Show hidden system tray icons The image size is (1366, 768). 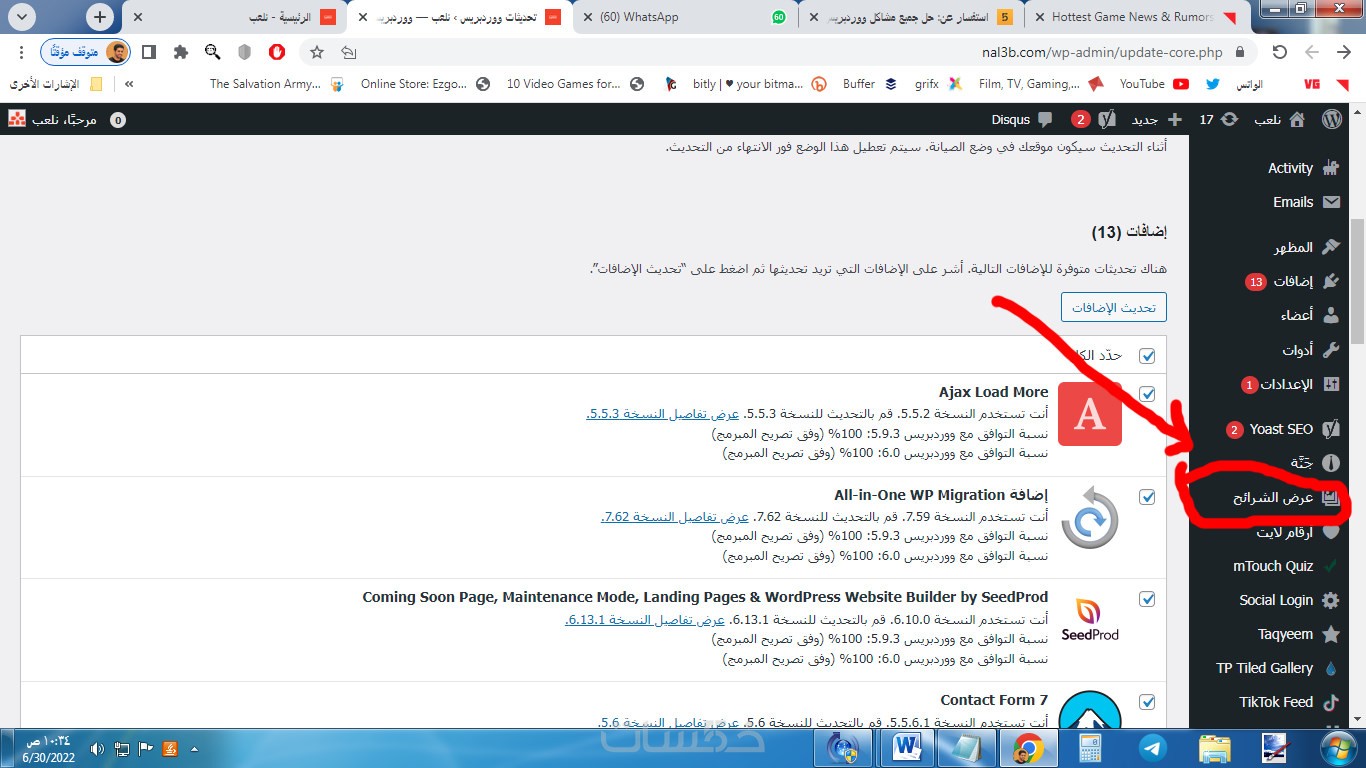pos(194,748)
